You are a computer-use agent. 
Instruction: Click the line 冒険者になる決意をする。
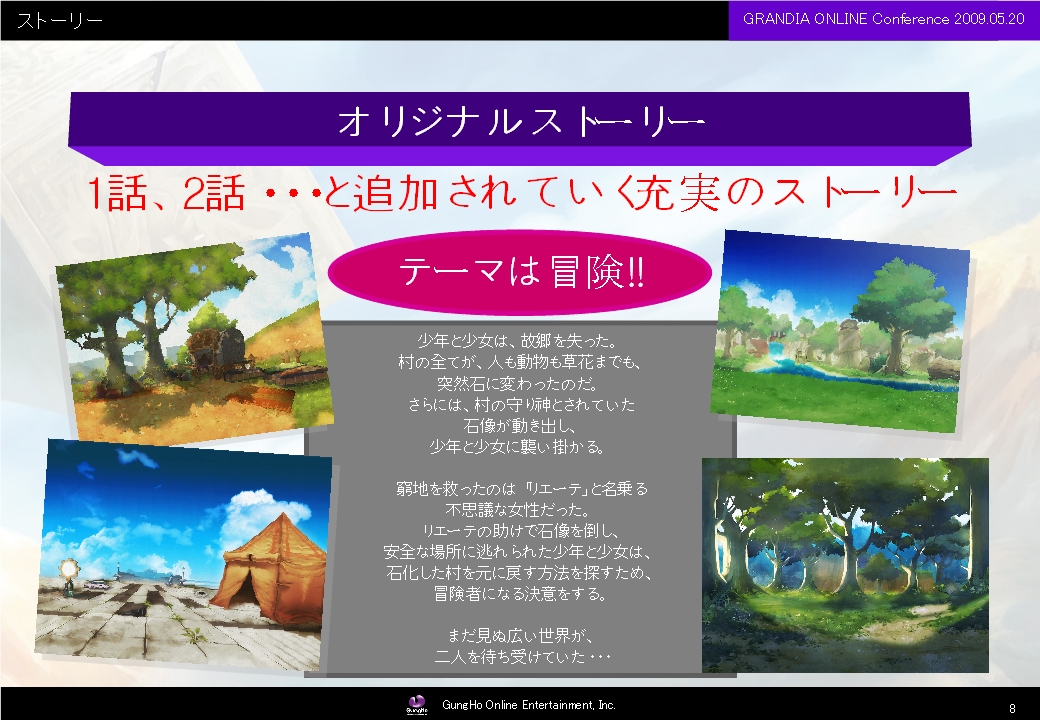pos(521,593)
